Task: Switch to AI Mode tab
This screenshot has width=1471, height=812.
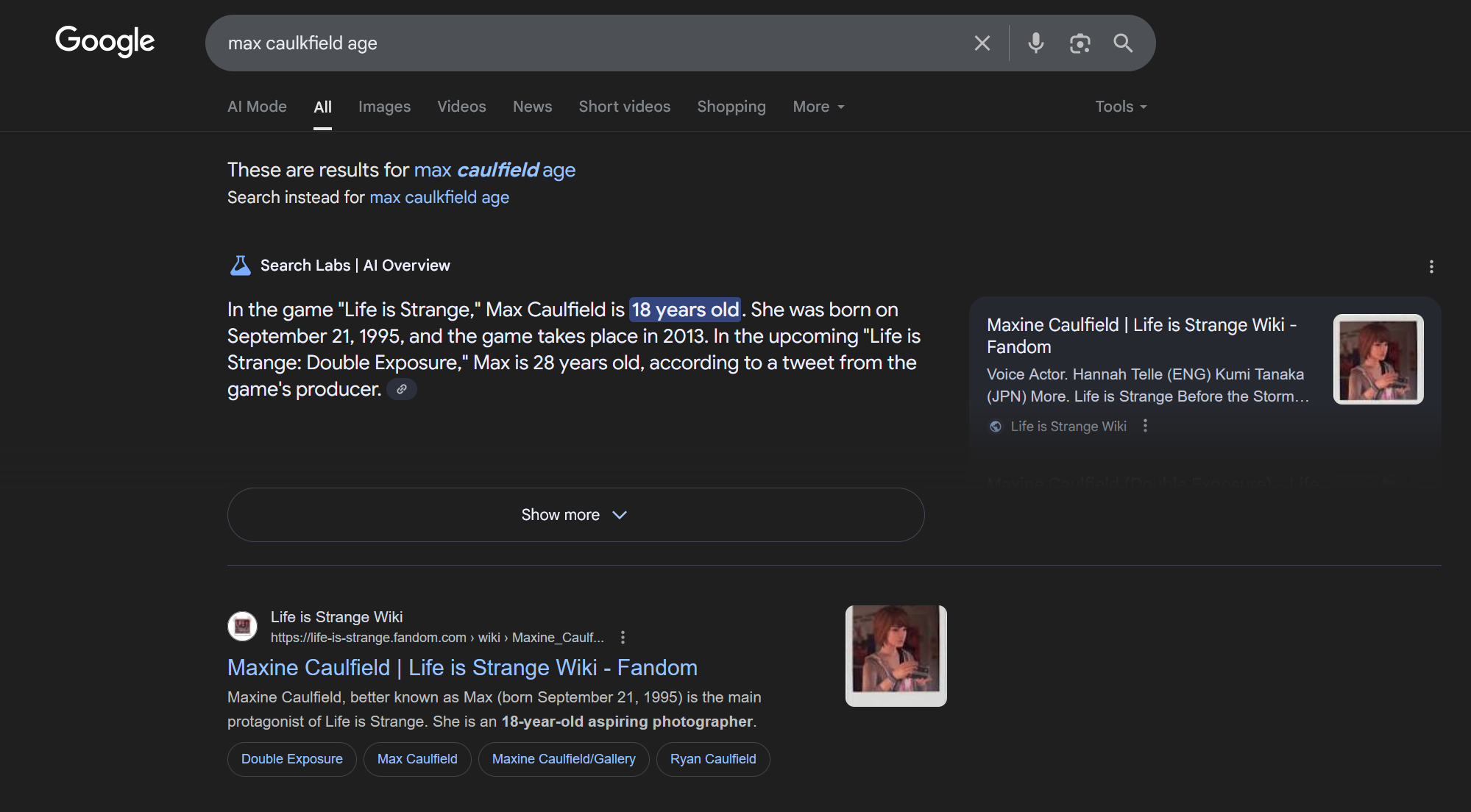Action: tap(257, 107)
